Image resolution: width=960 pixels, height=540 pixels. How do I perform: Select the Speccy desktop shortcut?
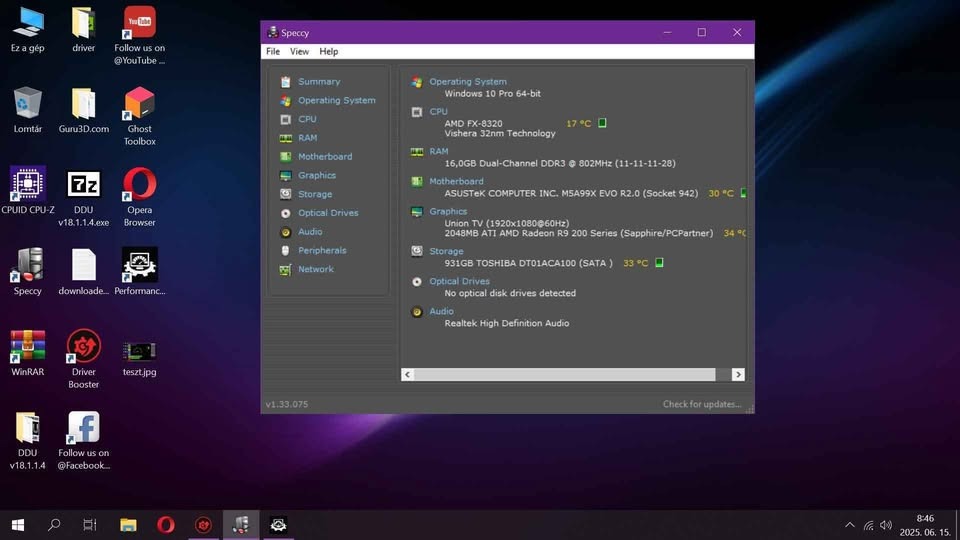28,272
